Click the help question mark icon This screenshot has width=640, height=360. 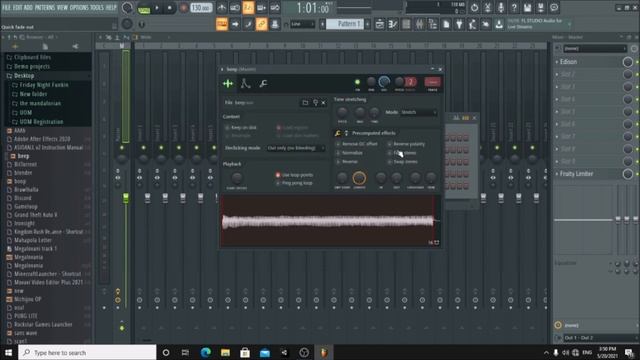(x=514, y=8)
